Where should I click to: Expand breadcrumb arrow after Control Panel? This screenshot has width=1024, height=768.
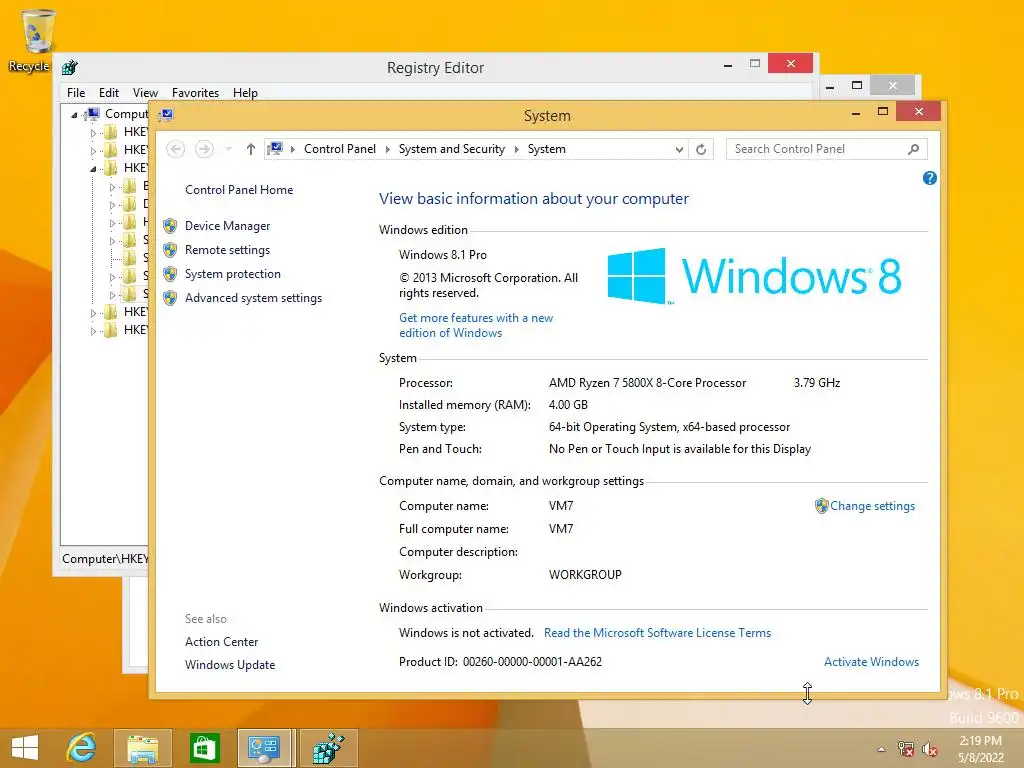tap(387, 149)
